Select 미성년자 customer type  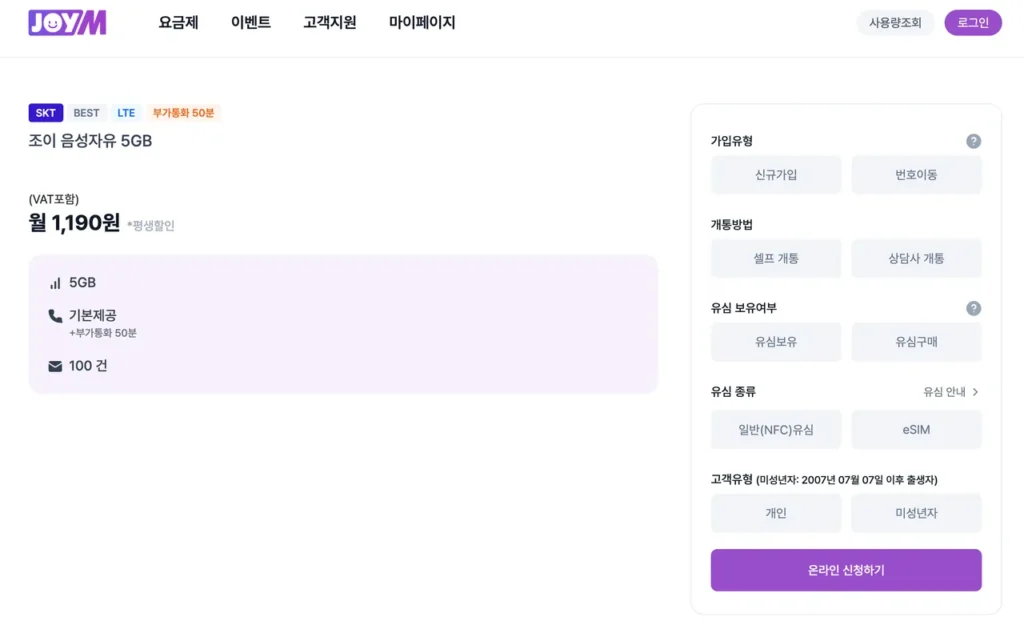click(x=916, y=513)
